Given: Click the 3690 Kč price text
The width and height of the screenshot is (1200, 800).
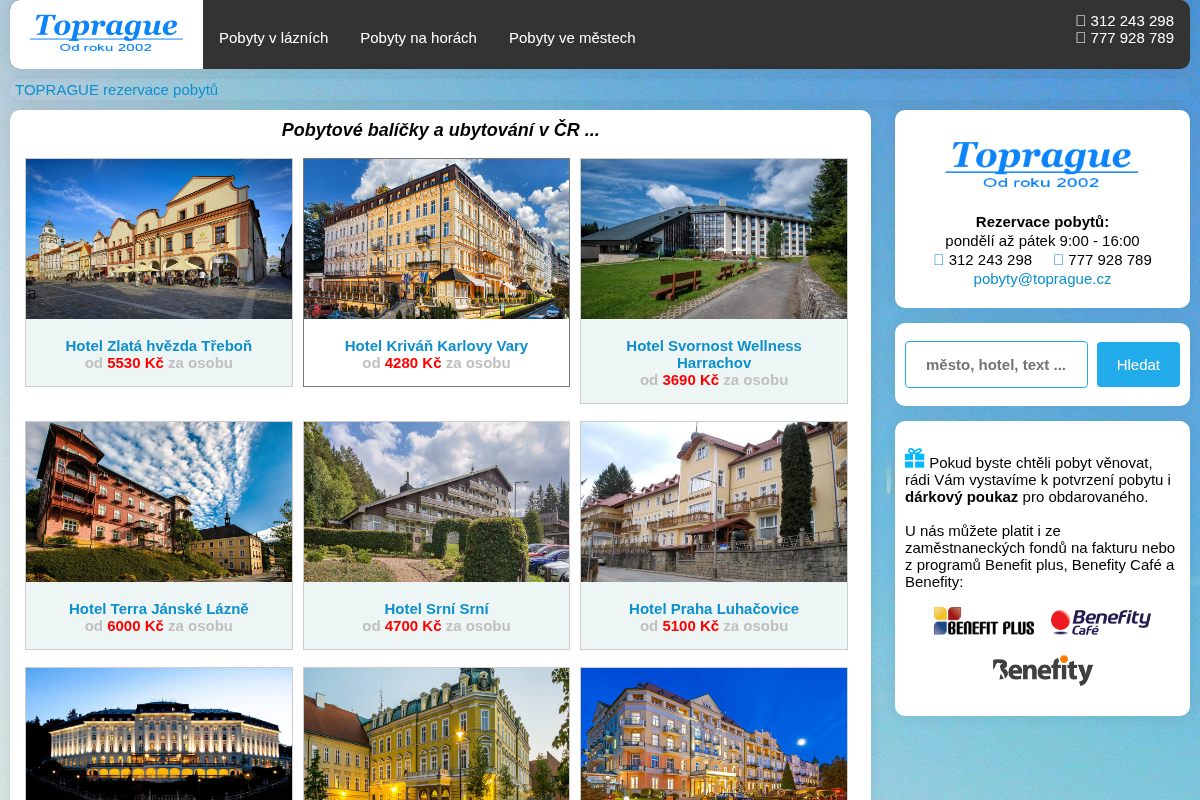Looking at the screenshot, I should 690,380.
